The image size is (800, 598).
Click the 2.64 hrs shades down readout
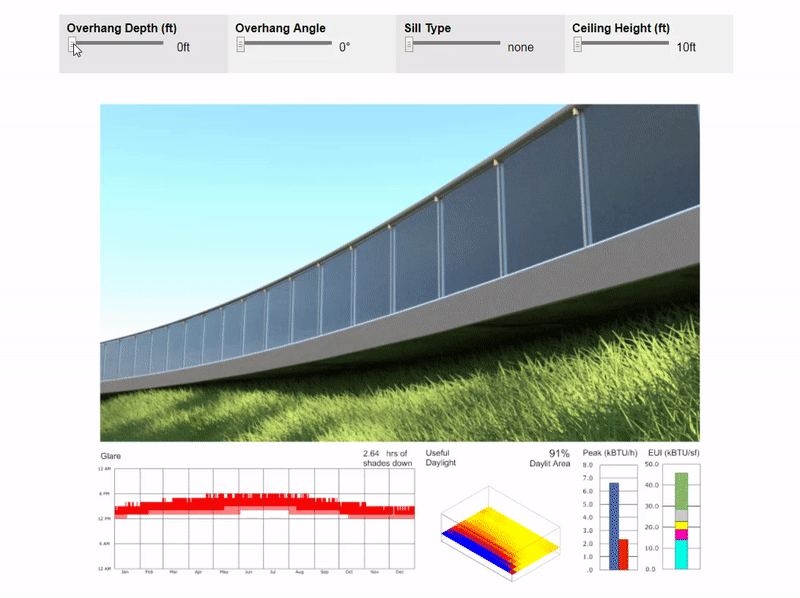(x=384, y=458)
